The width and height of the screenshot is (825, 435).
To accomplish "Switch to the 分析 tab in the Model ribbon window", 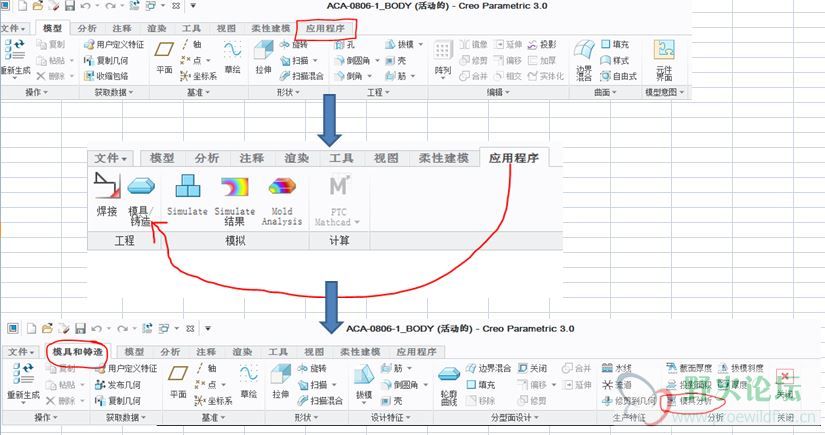I will pyautogui.click(x=87, y=28).
